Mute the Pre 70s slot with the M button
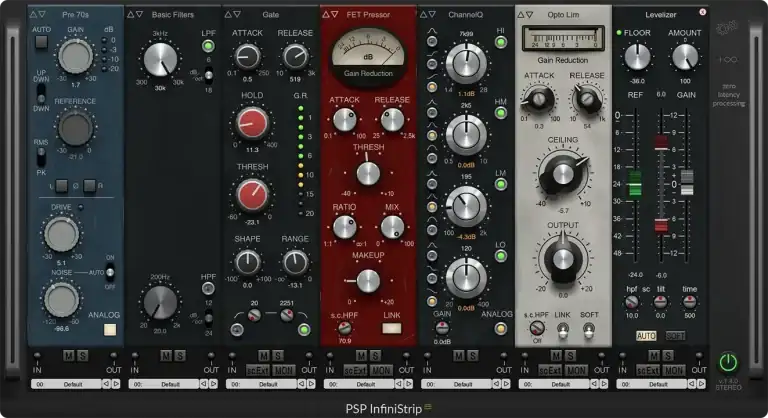 click(x=69, y=356)
